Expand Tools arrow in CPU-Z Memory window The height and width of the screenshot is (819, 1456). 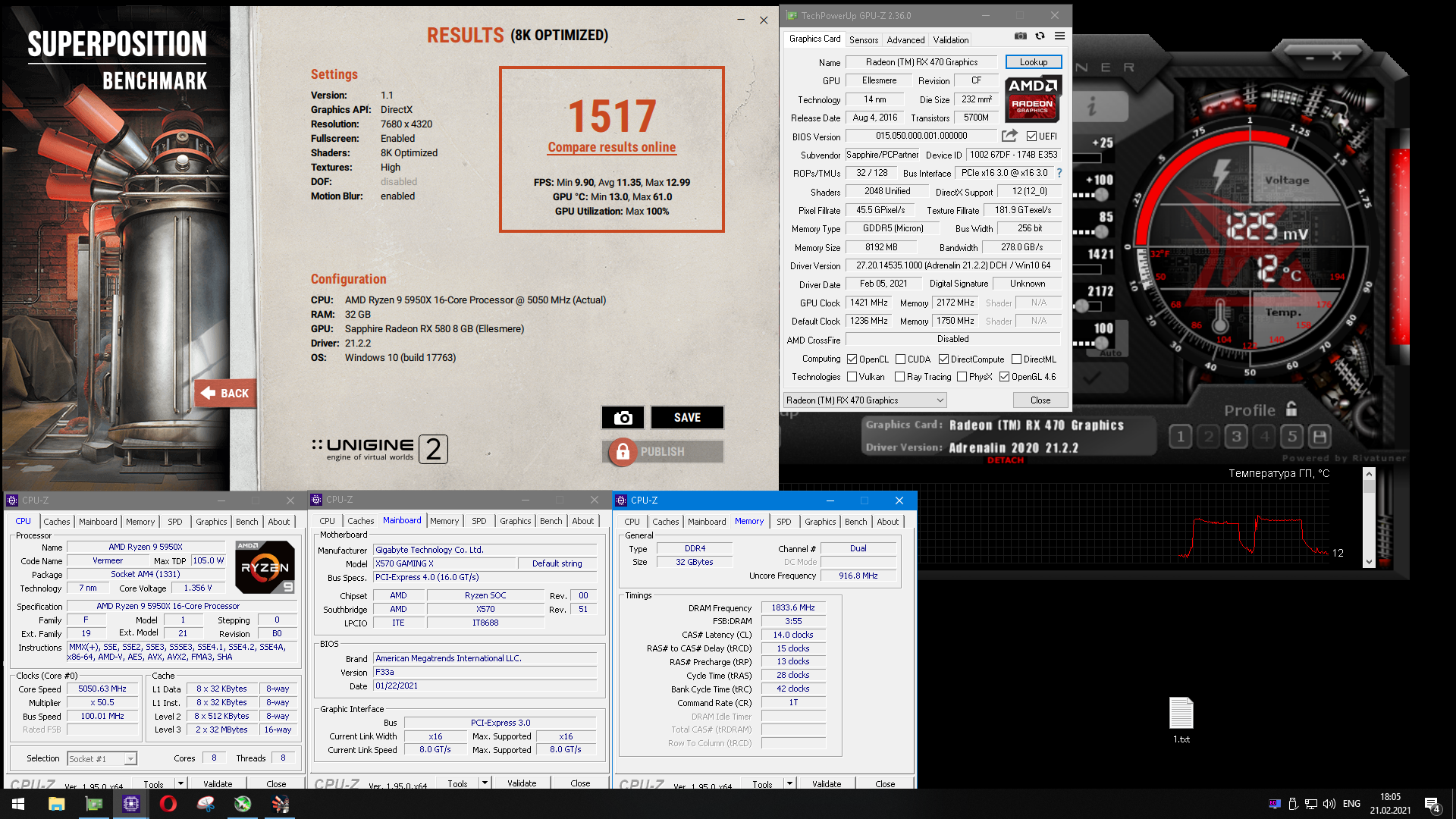(x=789, y=783)
